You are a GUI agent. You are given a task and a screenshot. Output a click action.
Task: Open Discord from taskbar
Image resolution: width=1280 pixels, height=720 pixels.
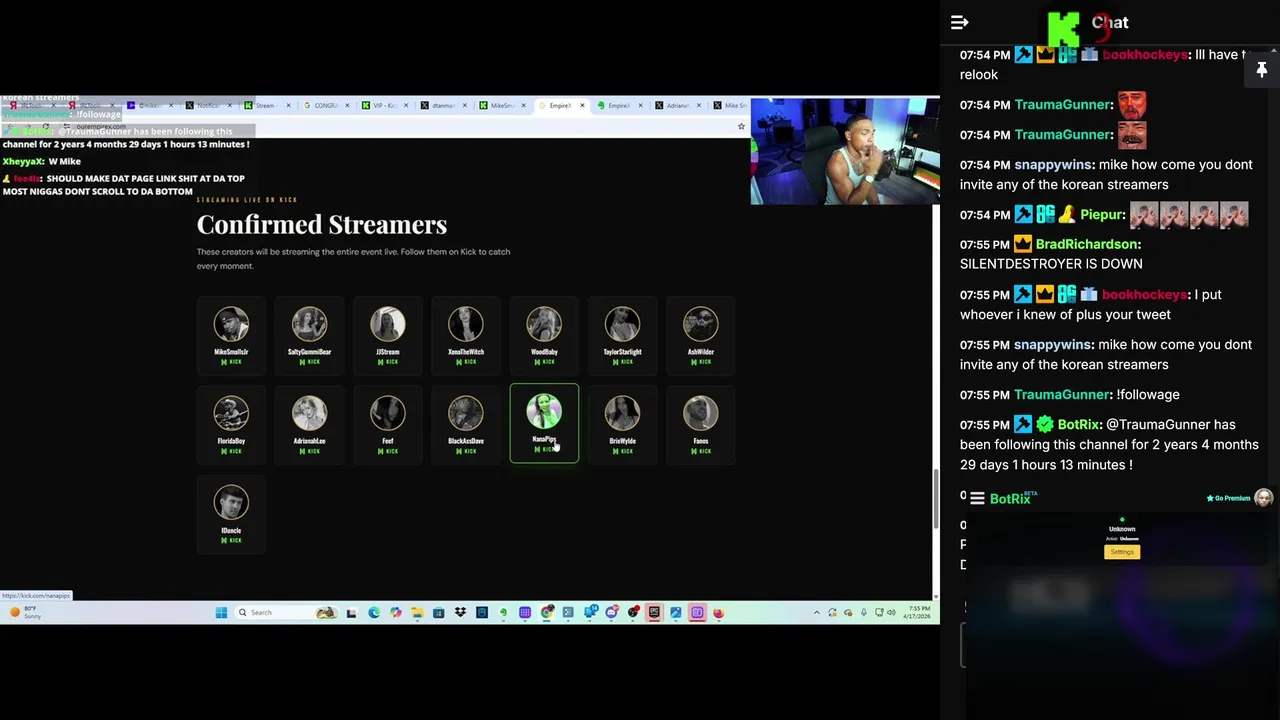point(612,612)
